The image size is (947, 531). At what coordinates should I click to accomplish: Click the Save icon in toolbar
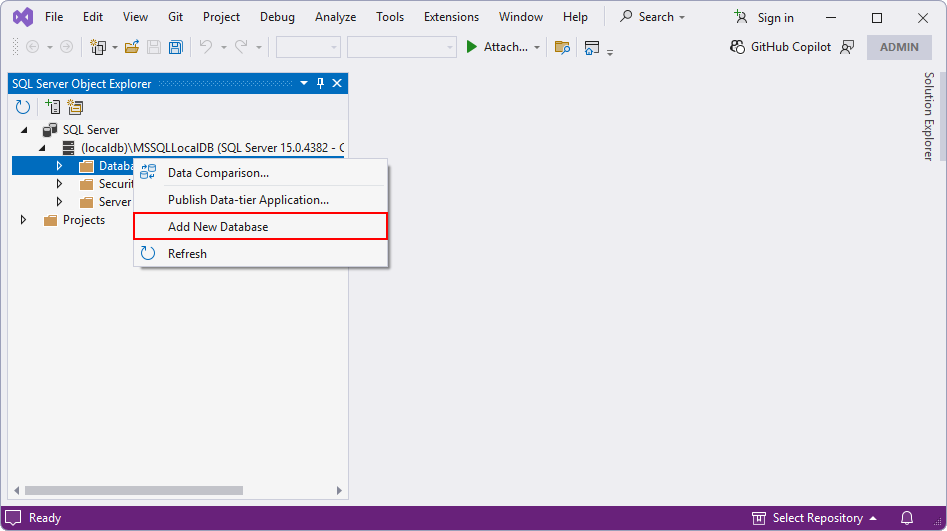point(154,47)
